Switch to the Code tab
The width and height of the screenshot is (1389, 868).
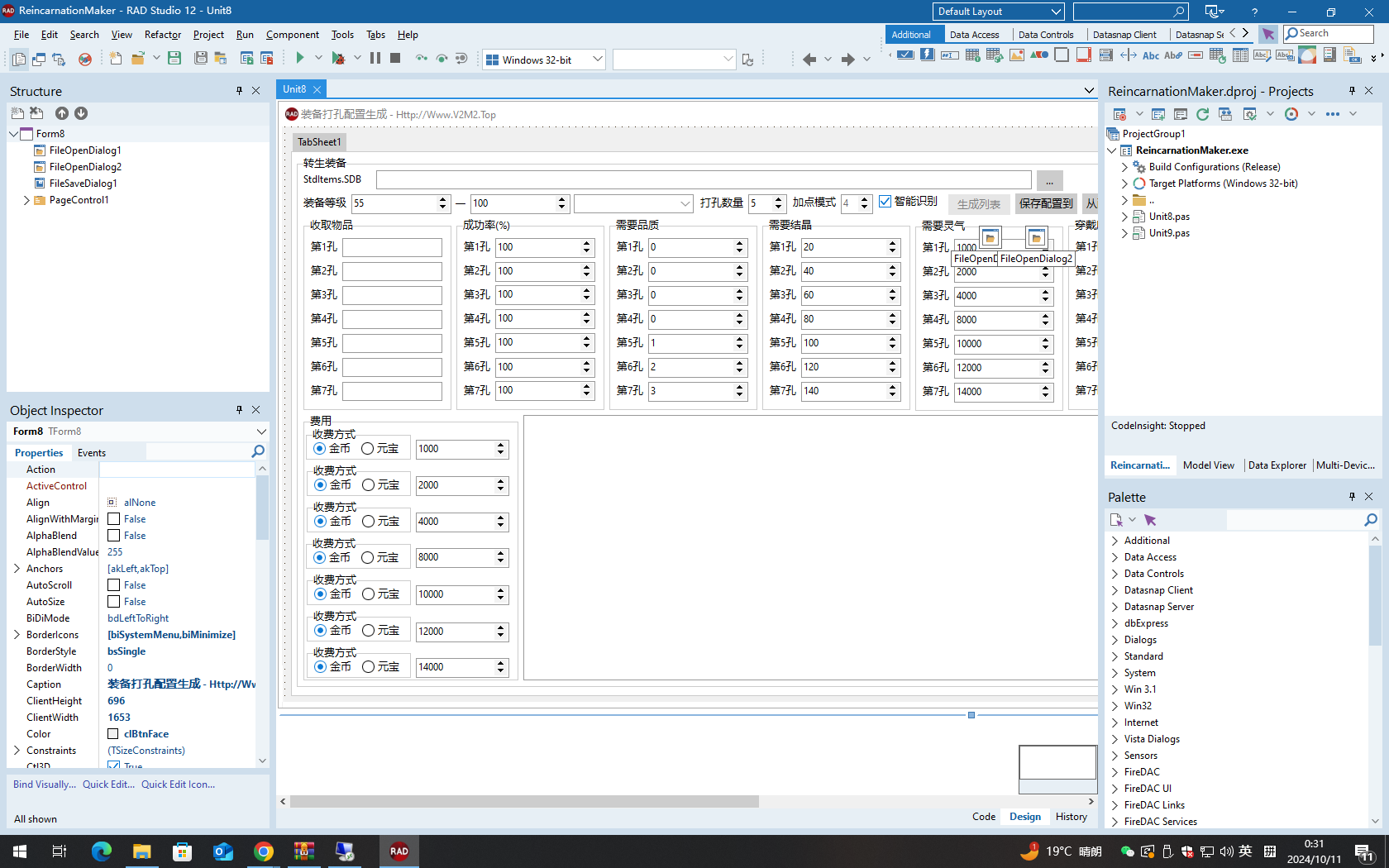pyautogui.click(x=984, y=817)
